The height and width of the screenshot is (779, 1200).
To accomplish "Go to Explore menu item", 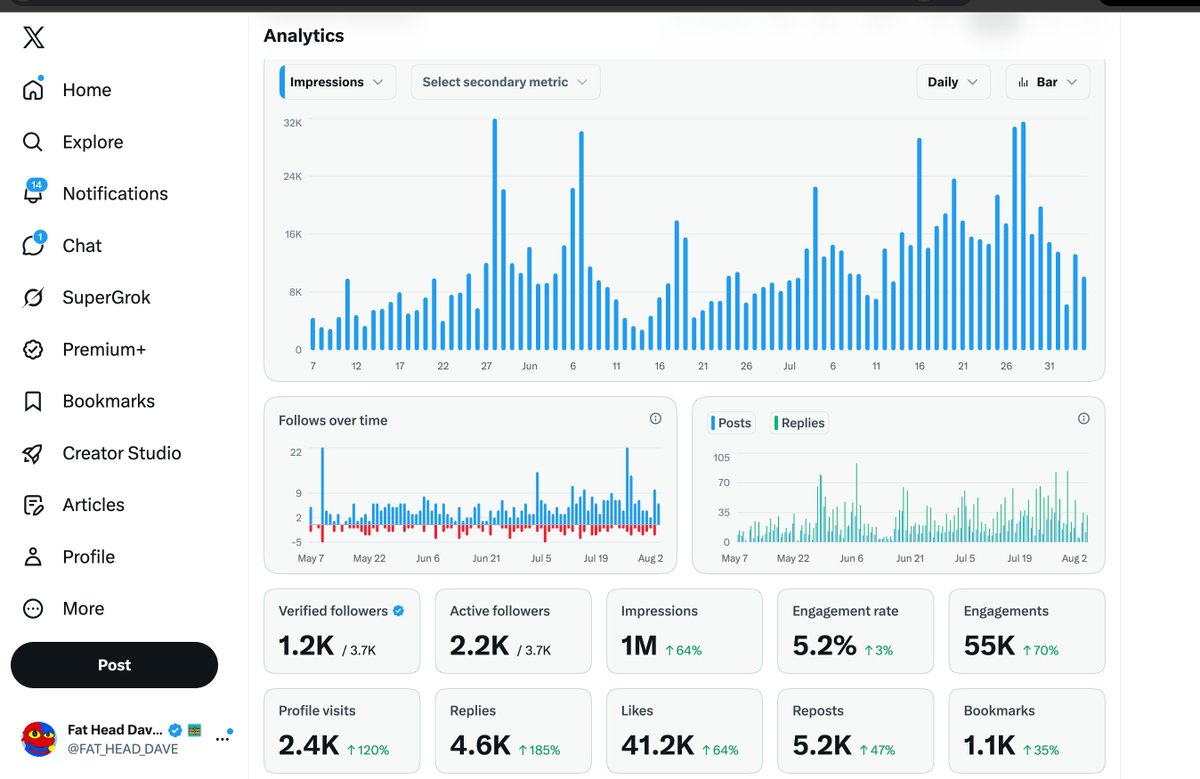I will (x=93, y=142).
